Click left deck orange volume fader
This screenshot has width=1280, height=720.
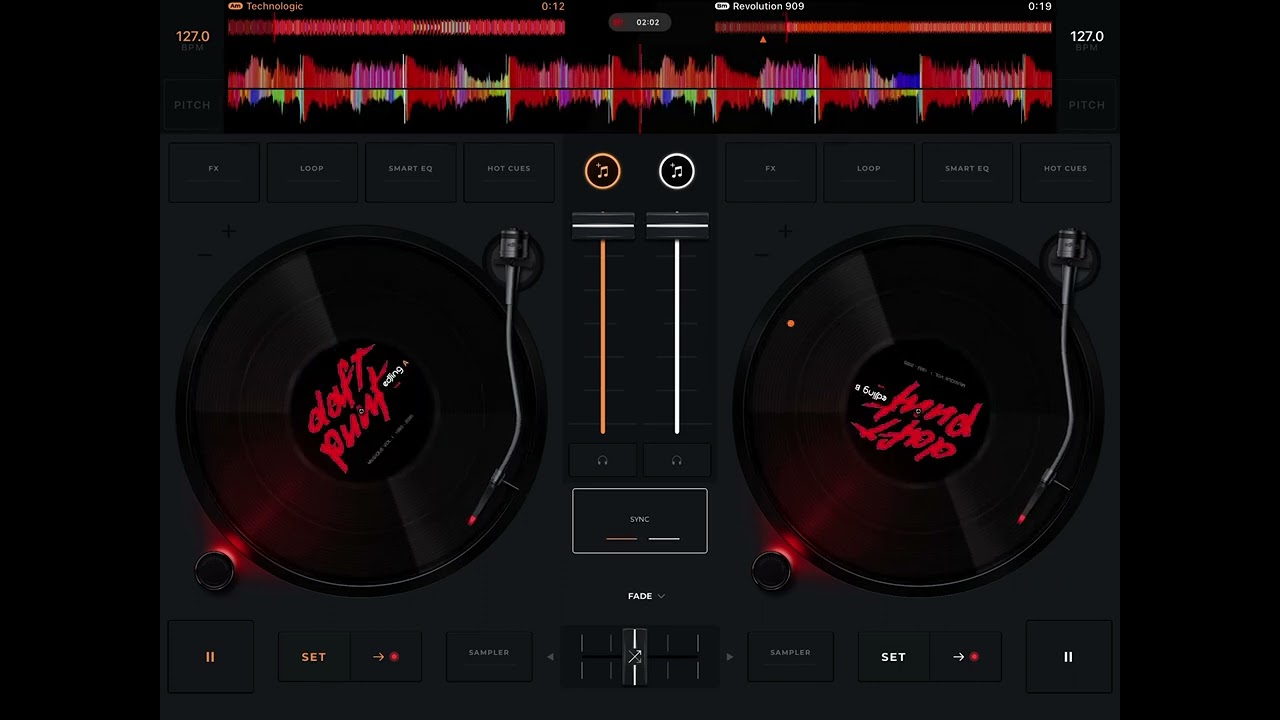(x=603, y=226)
